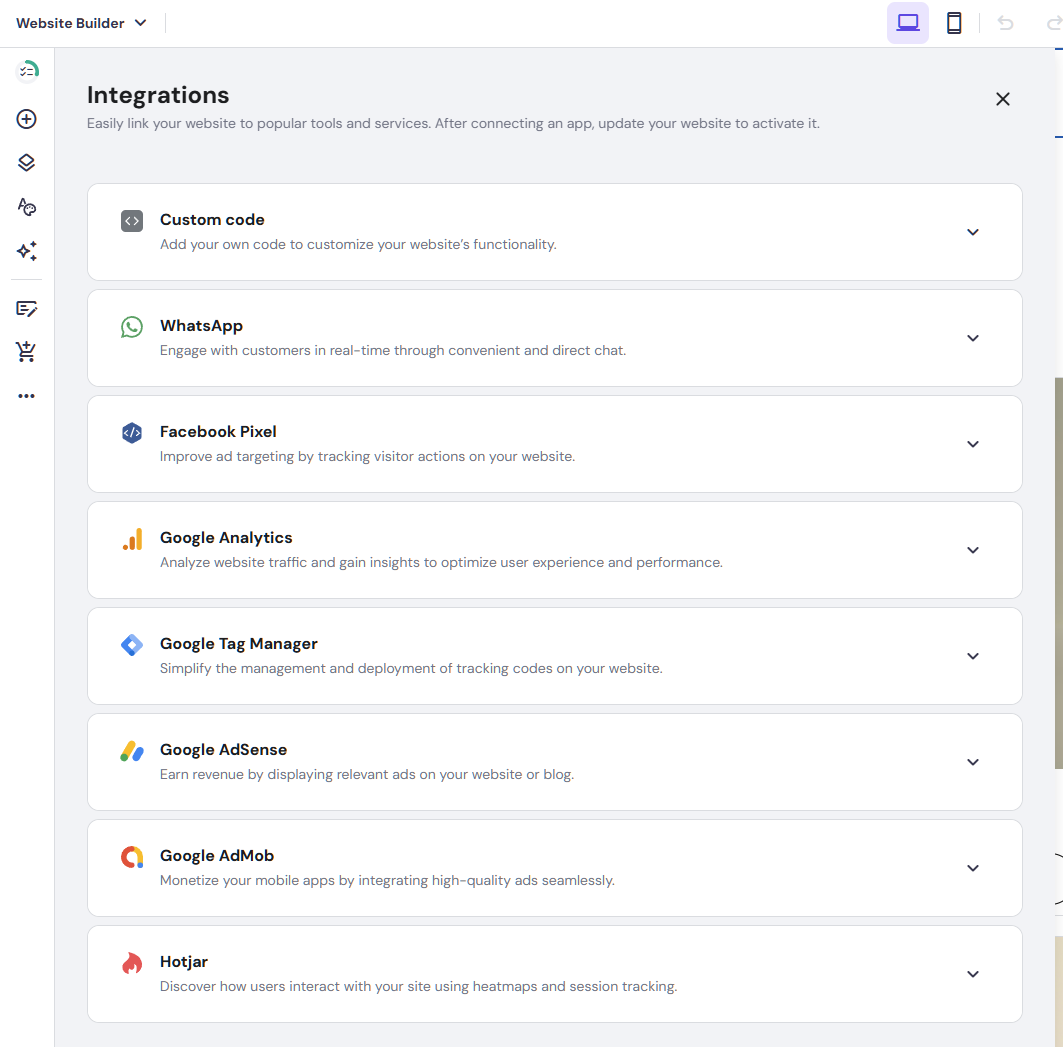Select the Facebook Pixel title
The height and width of the screenshot is (1047, 1063).
coord(218,432)
